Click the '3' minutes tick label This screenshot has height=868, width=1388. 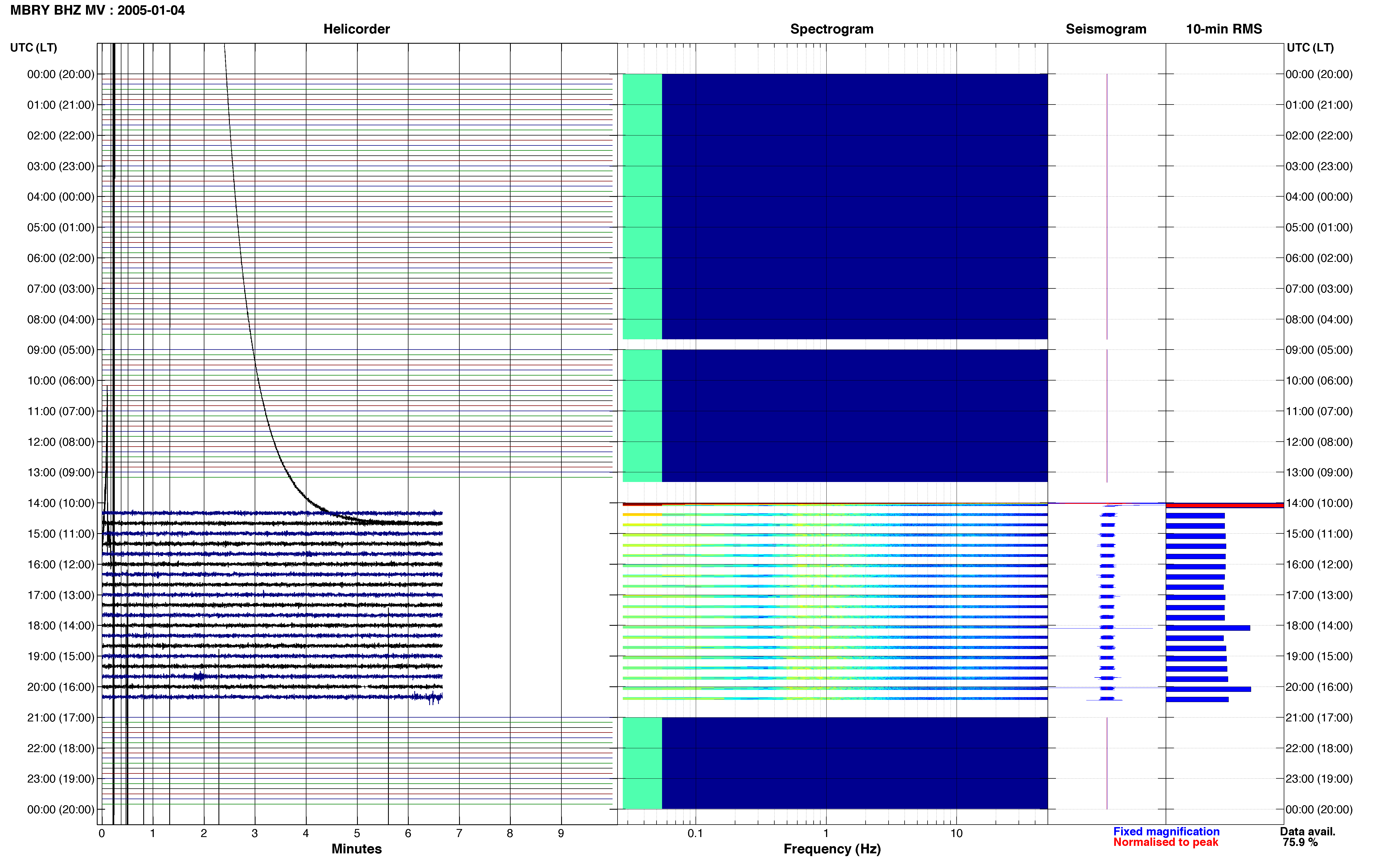(x=255, y=833)
